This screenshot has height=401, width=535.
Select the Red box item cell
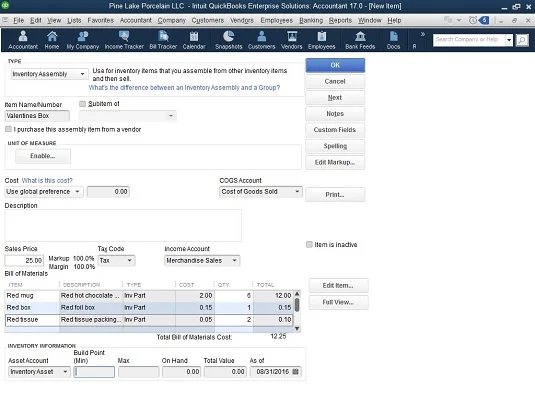[32, 308]
